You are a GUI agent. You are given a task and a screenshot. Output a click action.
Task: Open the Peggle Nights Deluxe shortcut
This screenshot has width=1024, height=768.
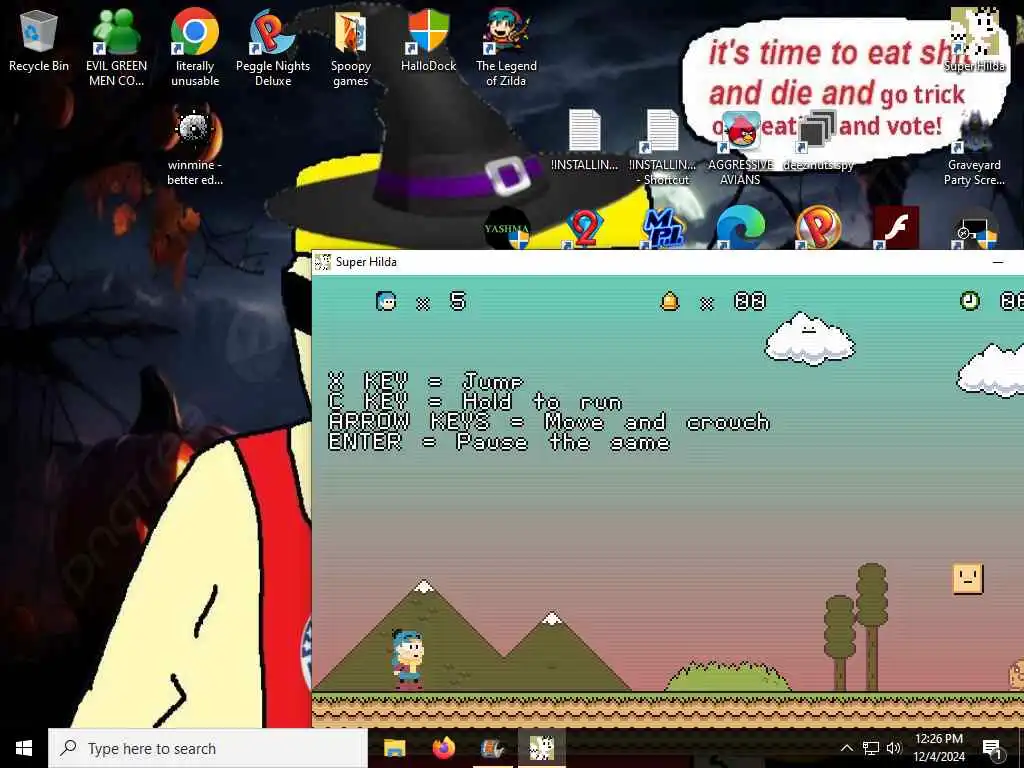tap(272, 47)
